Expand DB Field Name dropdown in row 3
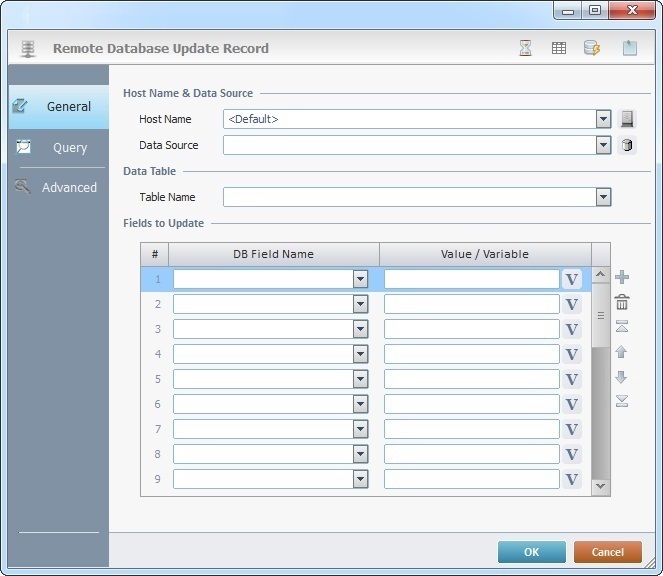Image resolution: width=663 pixels, height=576 pixels. click(x=361, y=329)
